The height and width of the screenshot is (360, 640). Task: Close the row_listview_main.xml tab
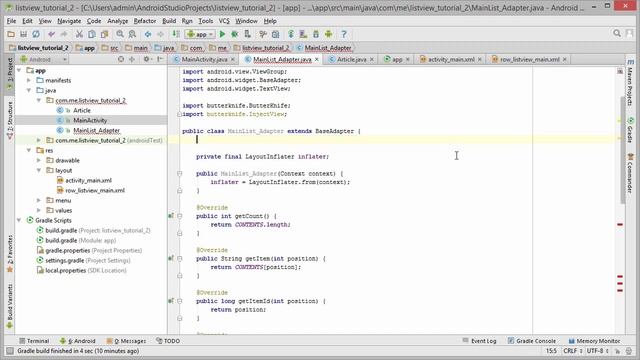(564, 60)
